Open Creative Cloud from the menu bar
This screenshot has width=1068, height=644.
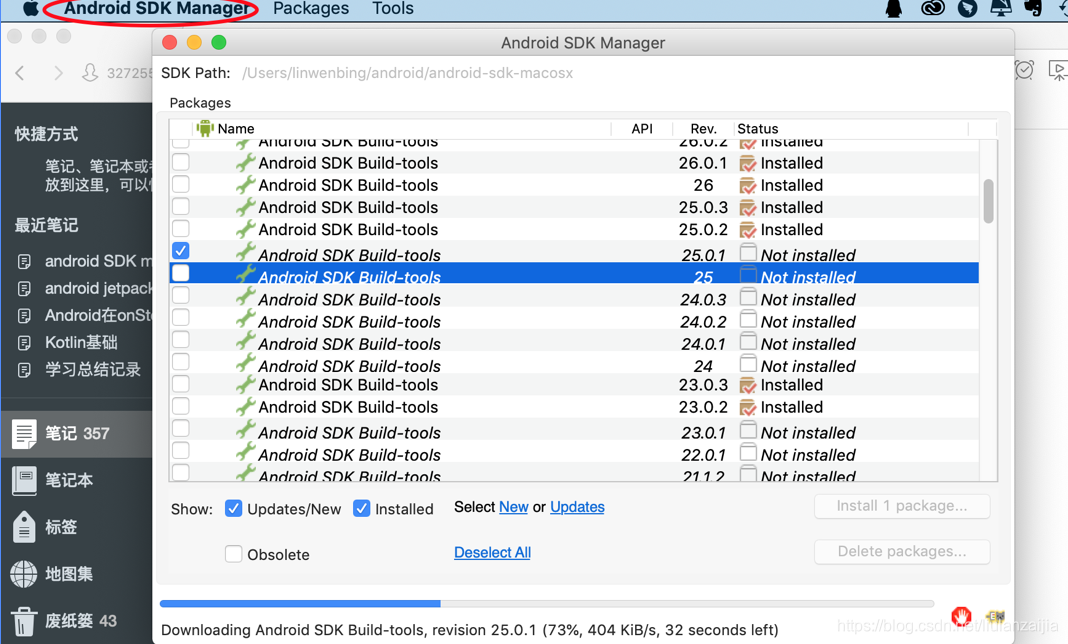[x=932, y=9]
